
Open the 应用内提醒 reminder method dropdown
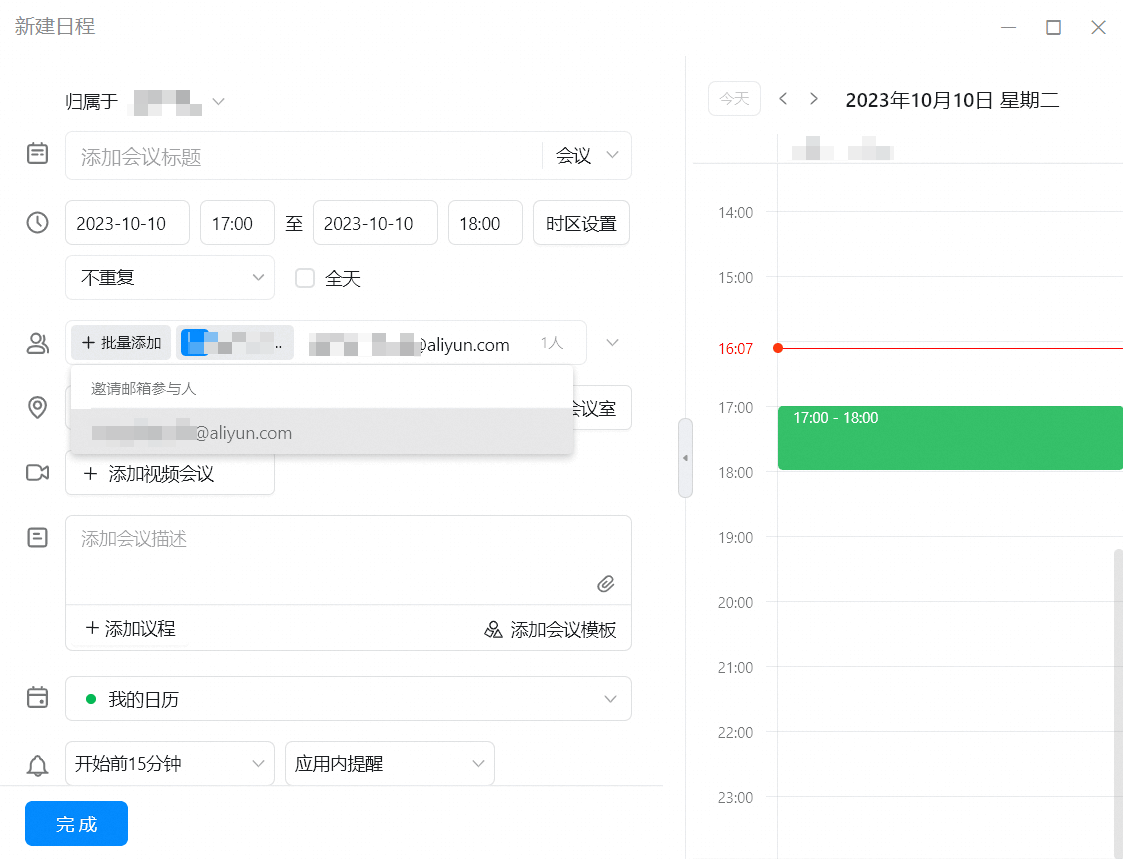[390, 763]
